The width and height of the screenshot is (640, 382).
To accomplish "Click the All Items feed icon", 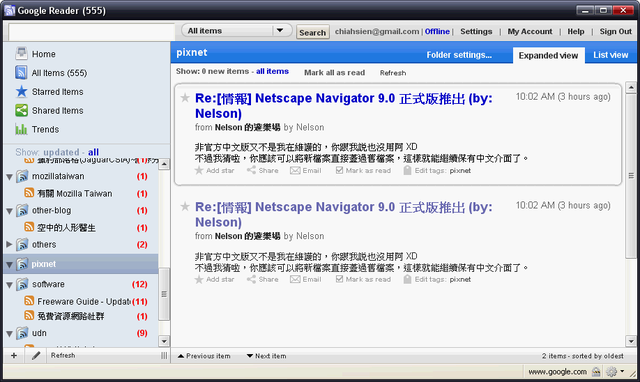I will click(21, 72).
